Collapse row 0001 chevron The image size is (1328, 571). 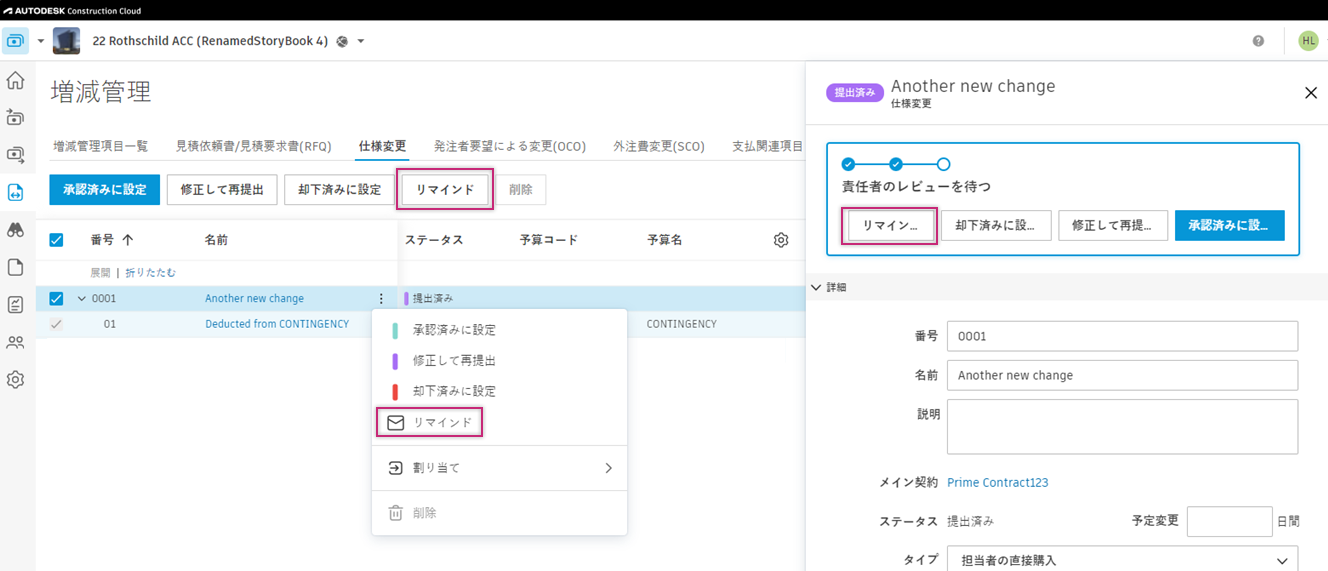(x=81, y=298)
